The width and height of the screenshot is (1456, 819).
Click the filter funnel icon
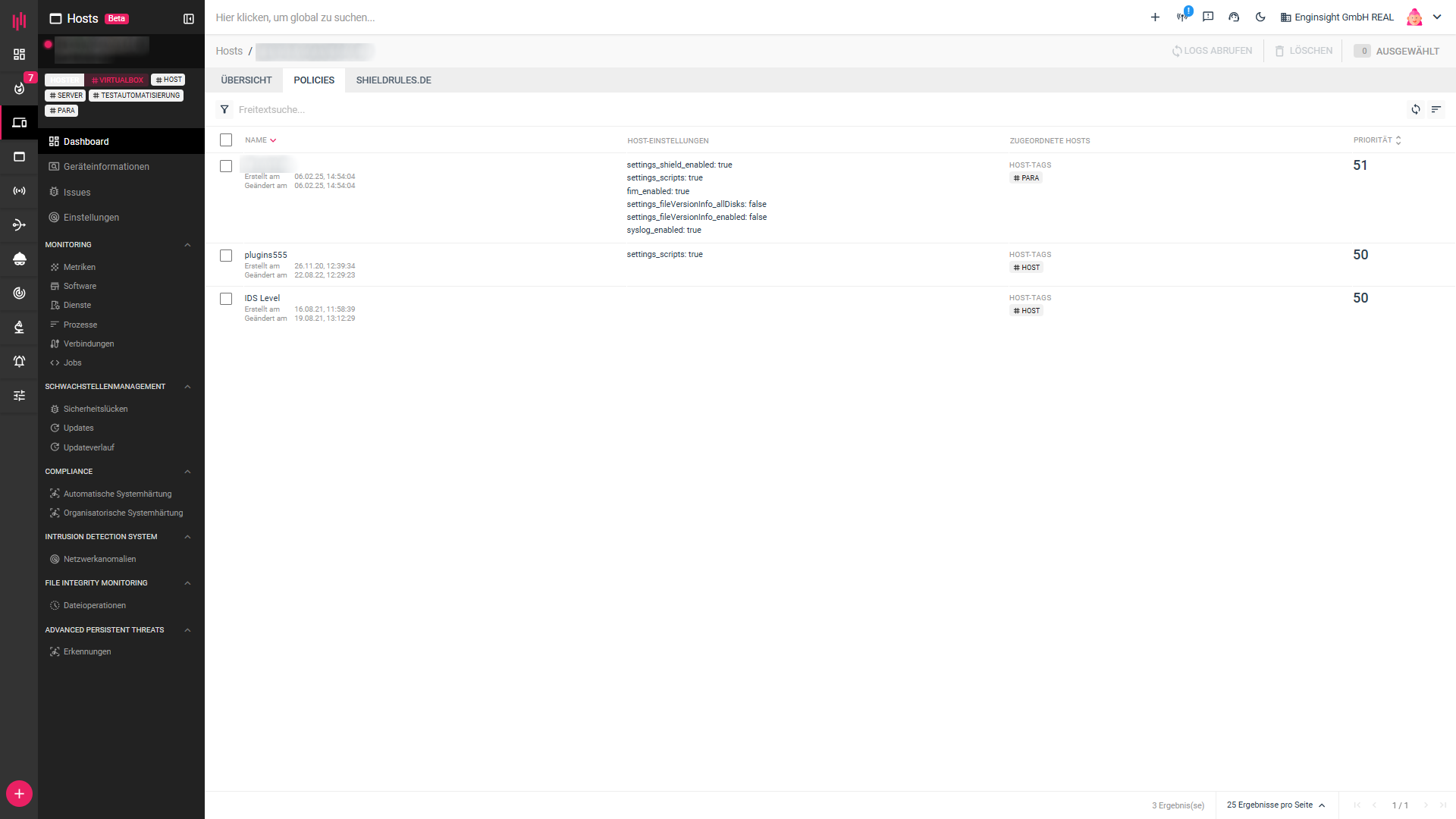click(x=224, y=110)
